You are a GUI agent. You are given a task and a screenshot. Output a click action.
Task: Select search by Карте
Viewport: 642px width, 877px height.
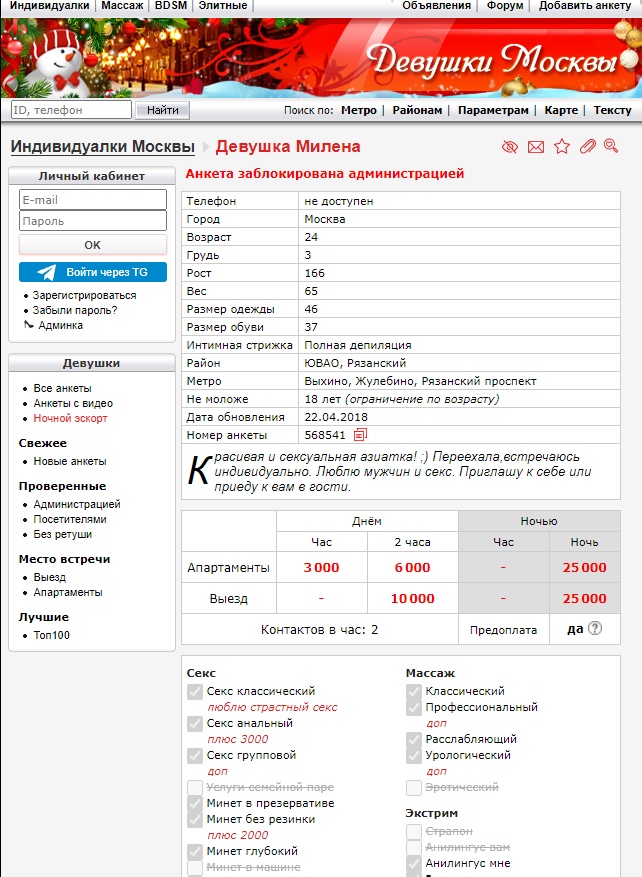[561, 110]
